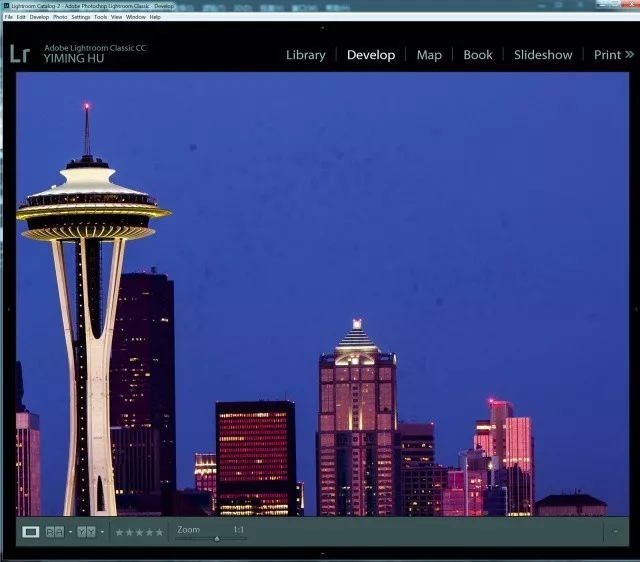Image resolution: width=640 pixels, height=562 pixels.
Task: Click the Zoom slider handle
Action: point(217,538)
